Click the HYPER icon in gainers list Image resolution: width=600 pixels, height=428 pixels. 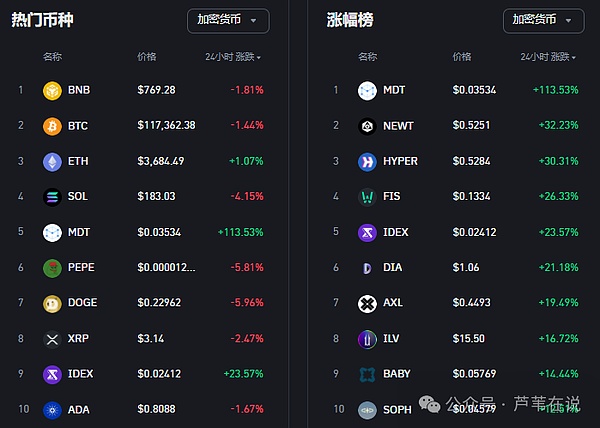pos(367,162)
